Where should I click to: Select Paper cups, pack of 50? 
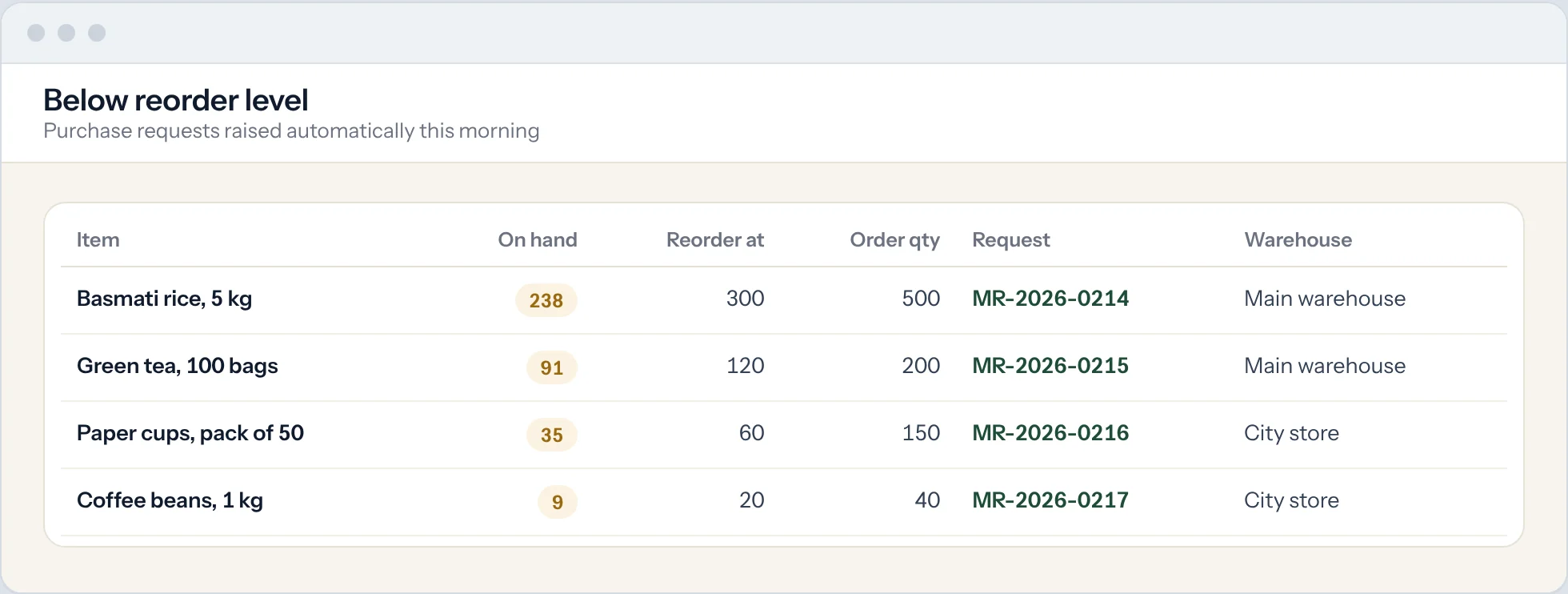coord(190,434)
